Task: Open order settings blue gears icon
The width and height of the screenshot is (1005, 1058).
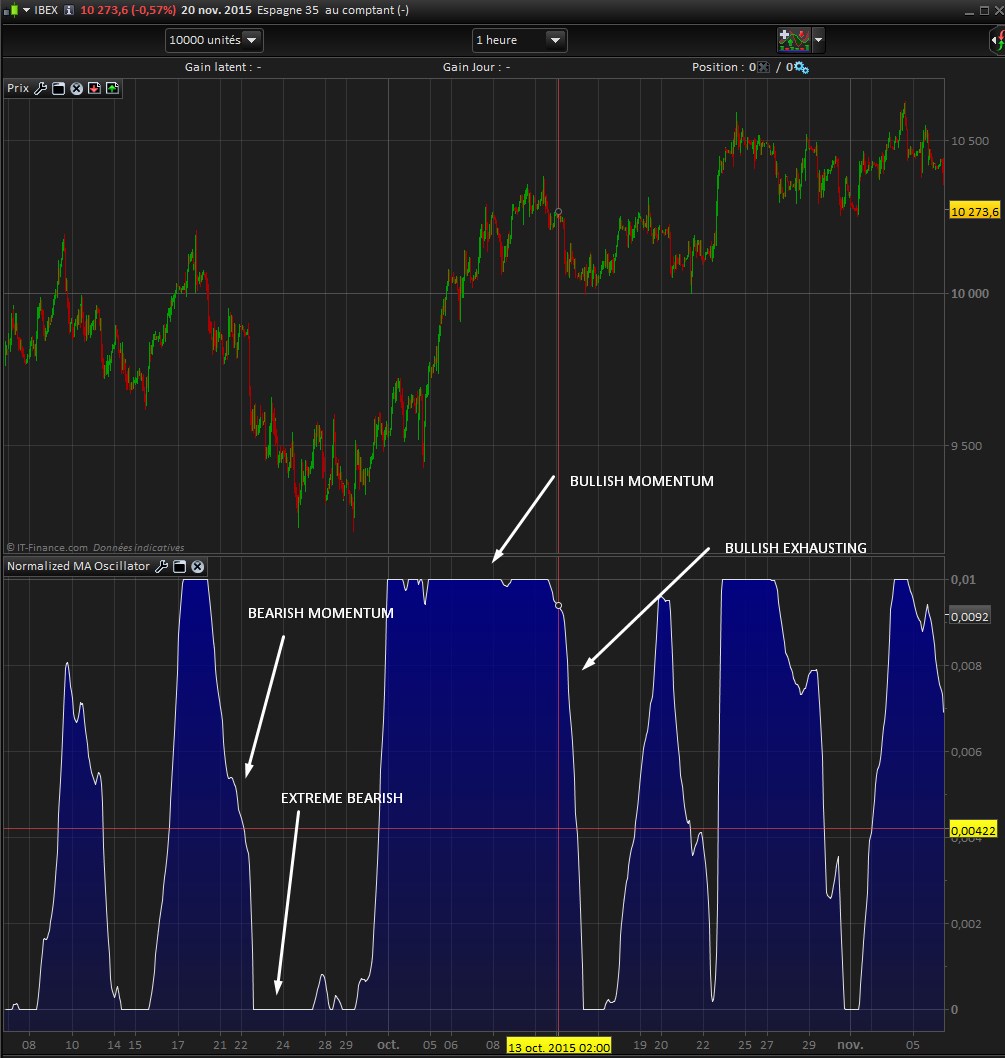Action: point(801,67)
